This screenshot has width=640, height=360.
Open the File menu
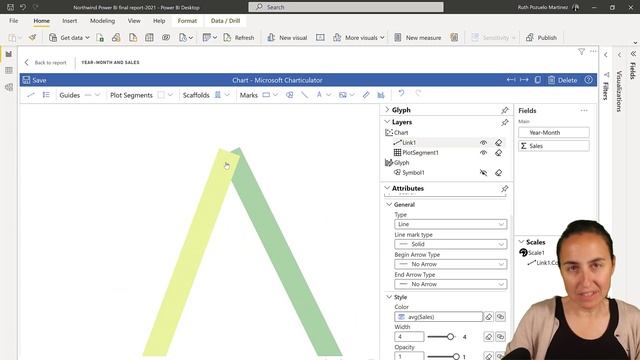pos(13,21)
